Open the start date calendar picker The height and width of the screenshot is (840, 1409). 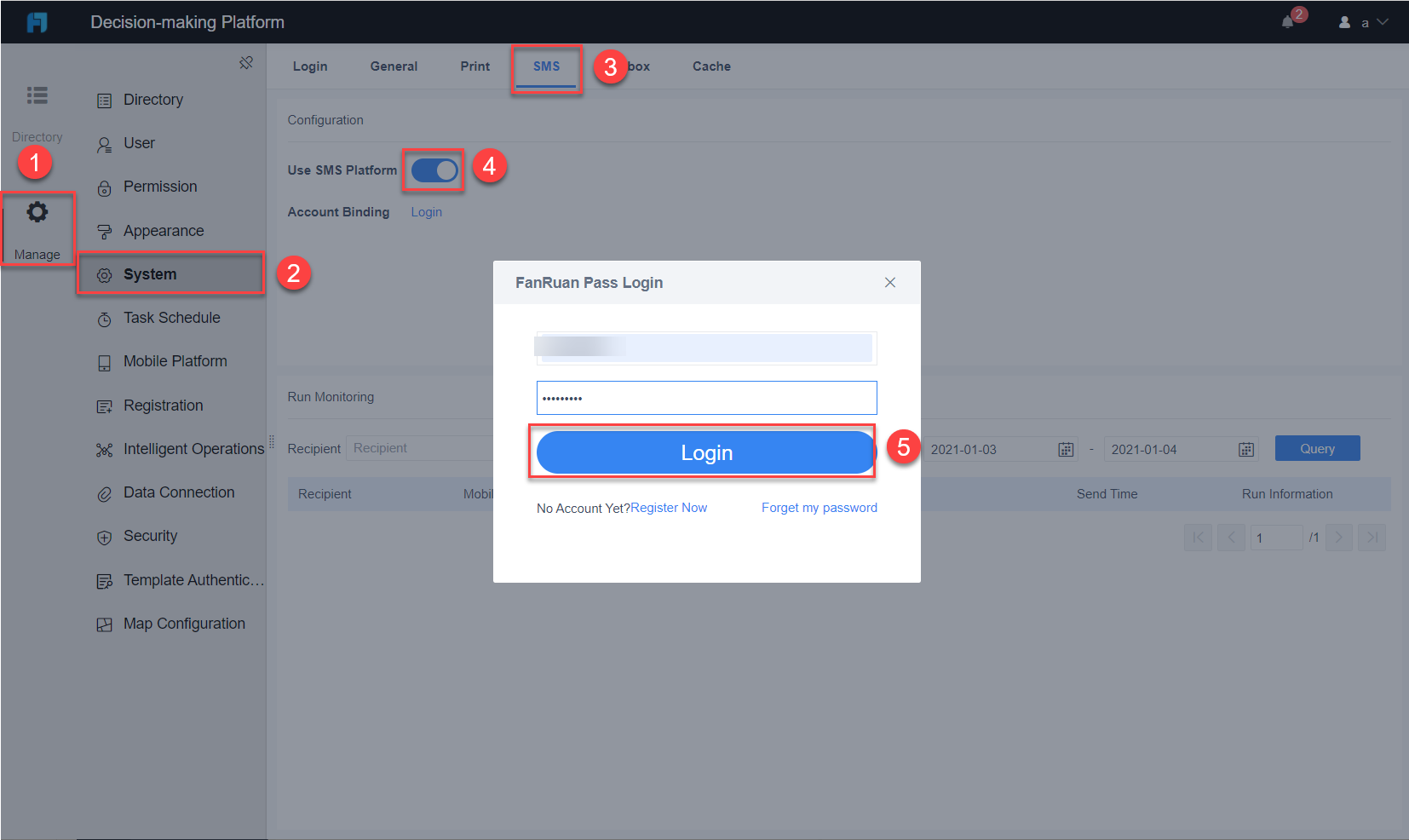(1065, 449)
